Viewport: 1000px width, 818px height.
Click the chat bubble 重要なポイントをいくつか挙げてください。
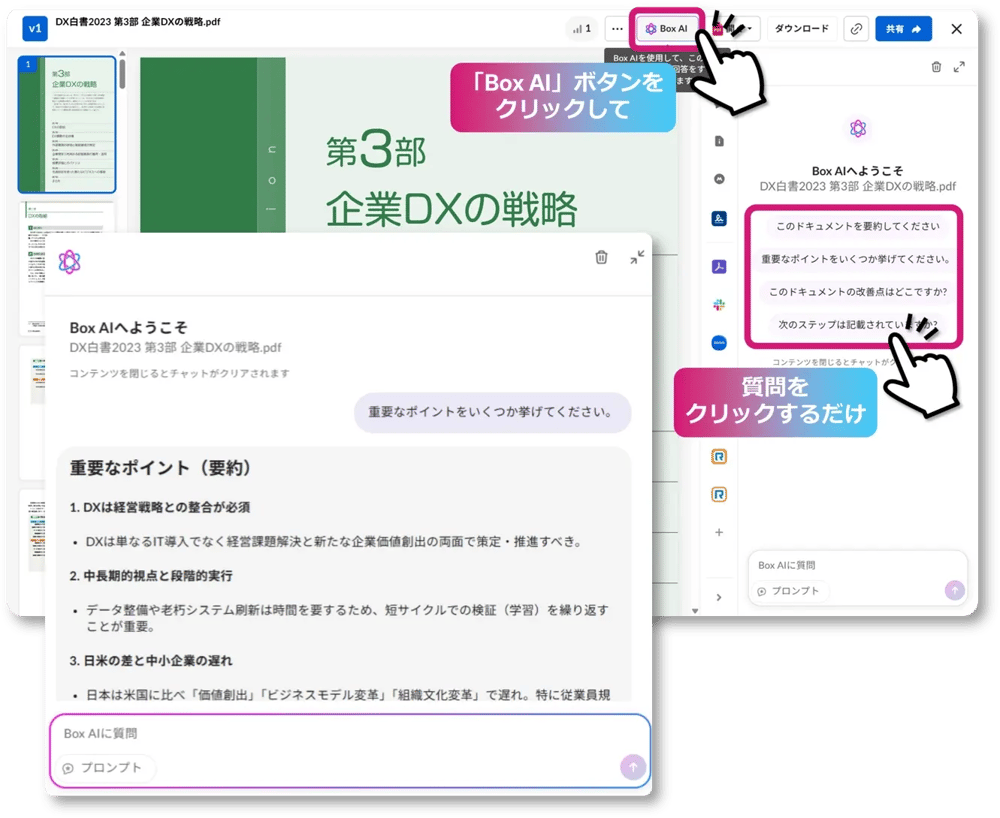pos(492,413)
